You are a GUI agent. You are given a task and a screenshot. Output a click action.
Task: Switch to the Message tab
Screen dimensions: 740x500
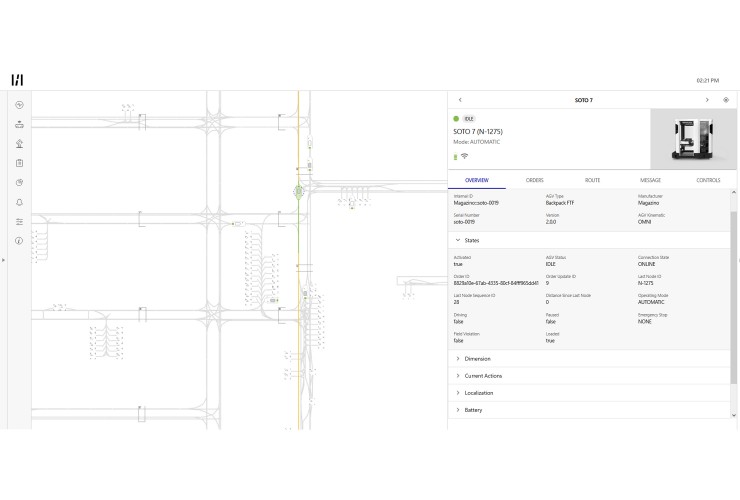pos(650,180)
